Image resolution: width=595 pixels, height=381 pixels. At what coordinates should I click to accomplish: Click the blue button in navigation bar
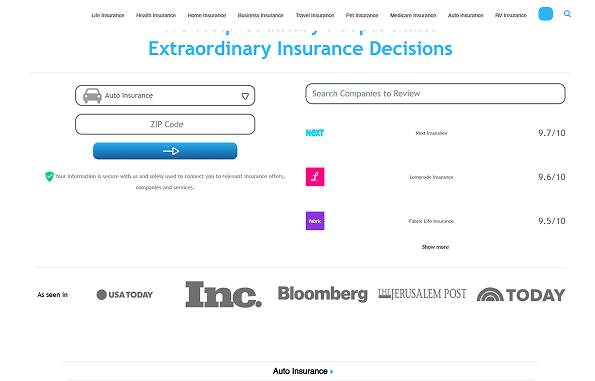(546, 14)
